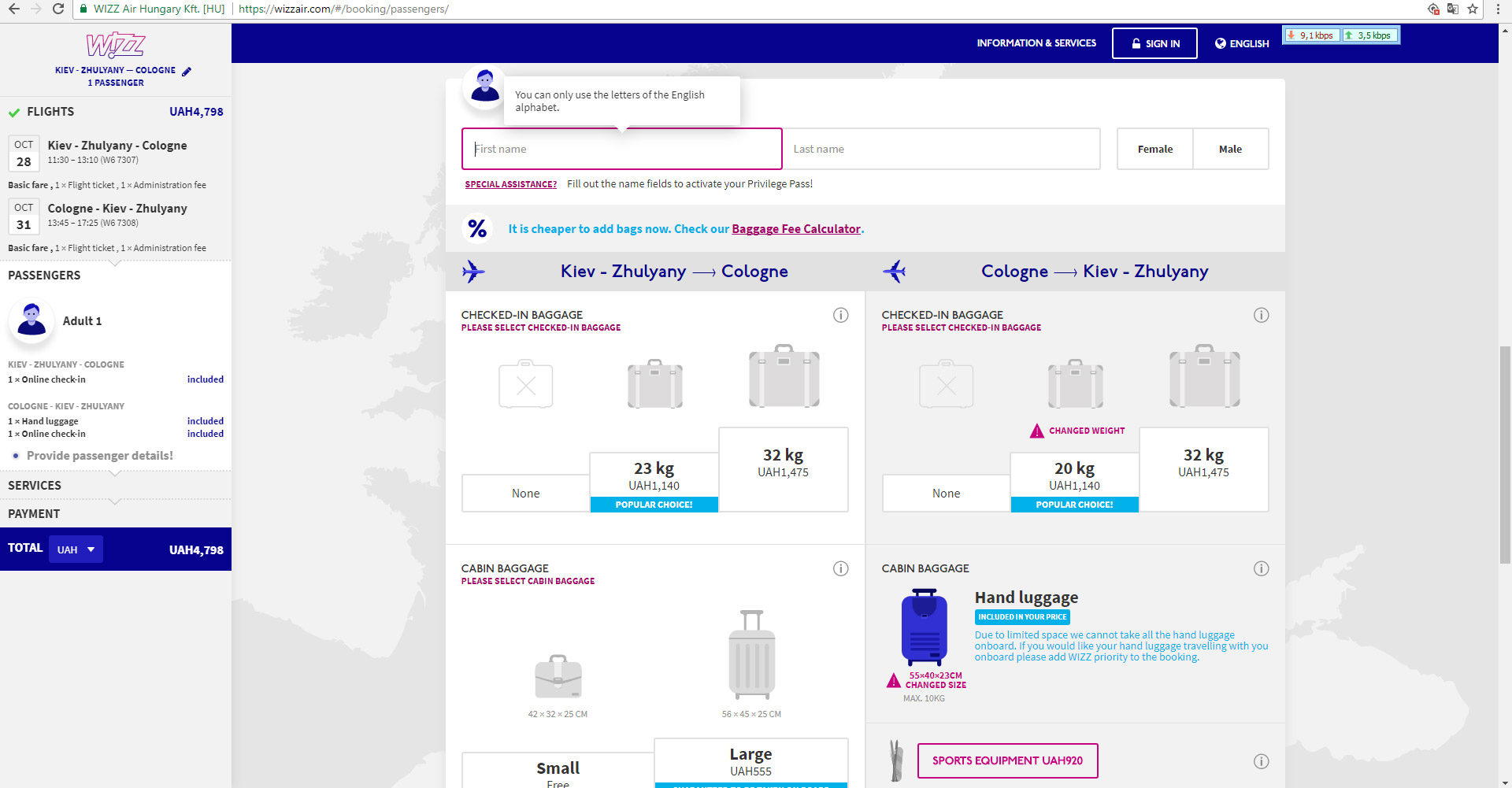Viewport: 1512px width, 788px height.
Task: Click the outbound 23 kg suitcase image
Action: pos(655,383)
